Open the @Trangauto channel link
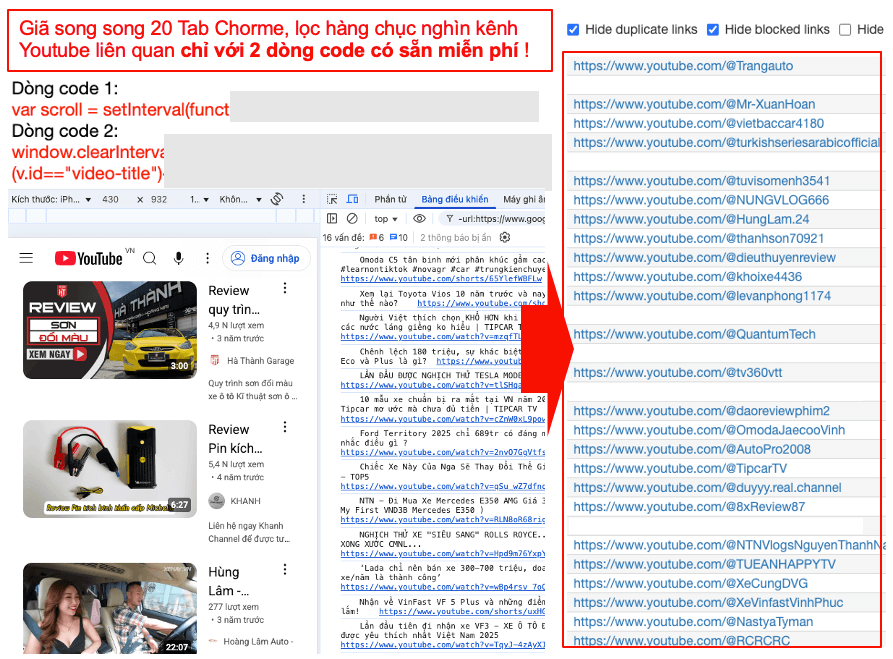 (683, 66)
